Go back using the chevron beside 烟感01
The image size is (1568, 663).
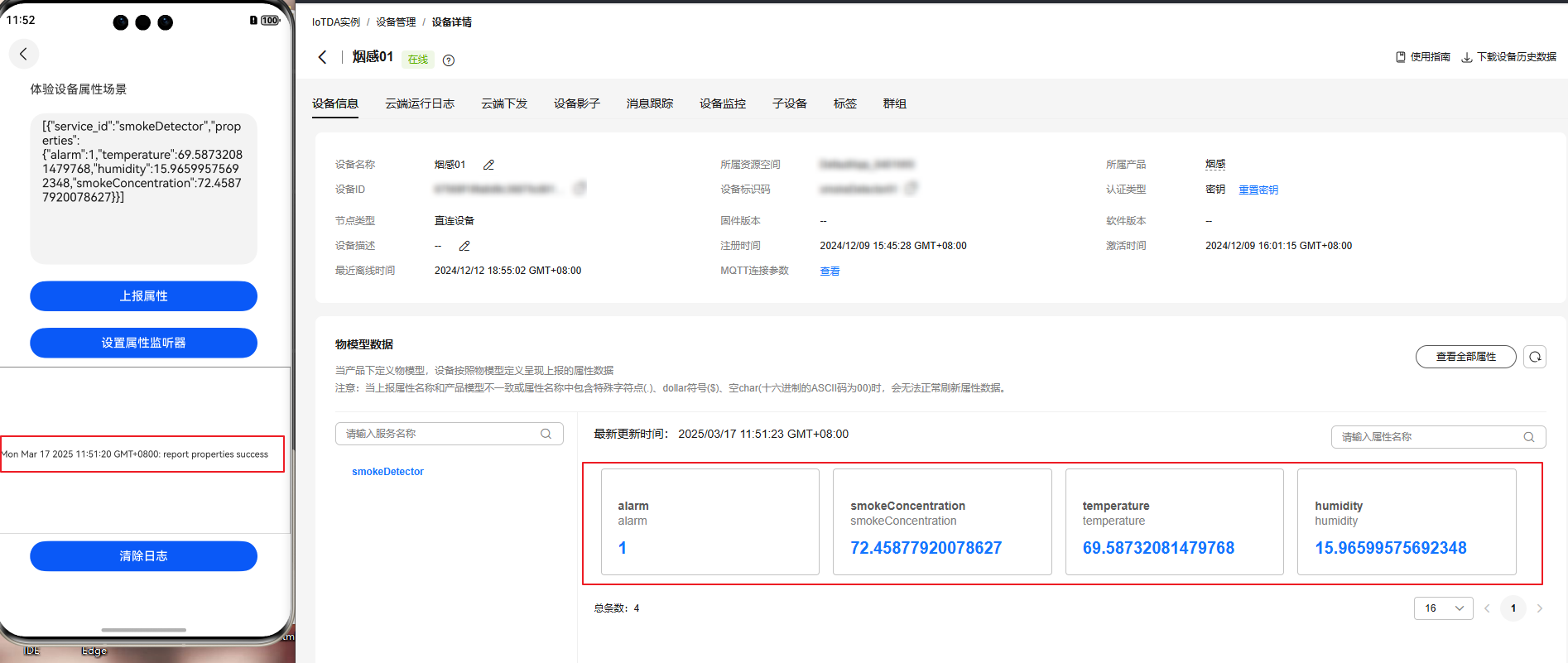[323, 57]
